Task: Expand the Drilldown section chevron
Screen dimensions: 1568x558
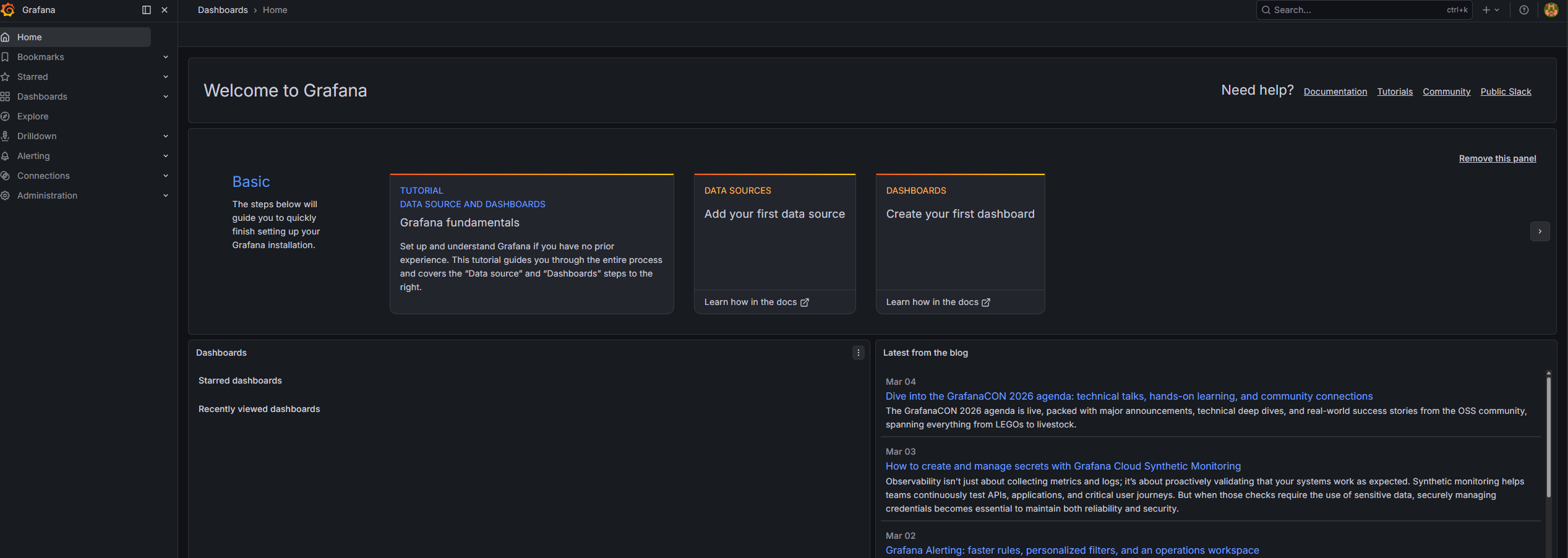Action: pyautogui.click(x=166, y=136)
